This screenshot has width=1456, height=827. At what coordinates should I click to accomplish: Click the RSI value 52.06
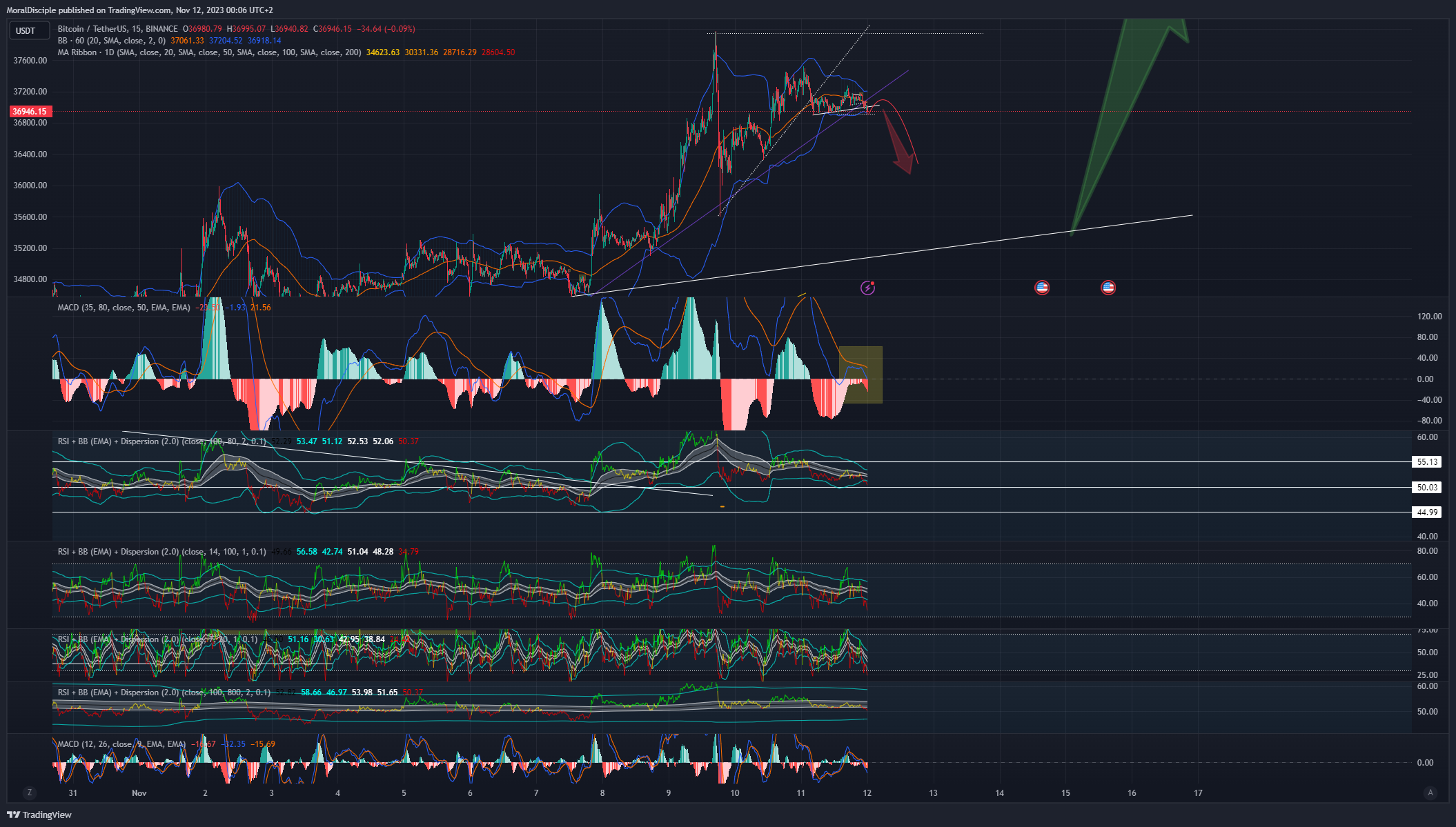point(383,441)
